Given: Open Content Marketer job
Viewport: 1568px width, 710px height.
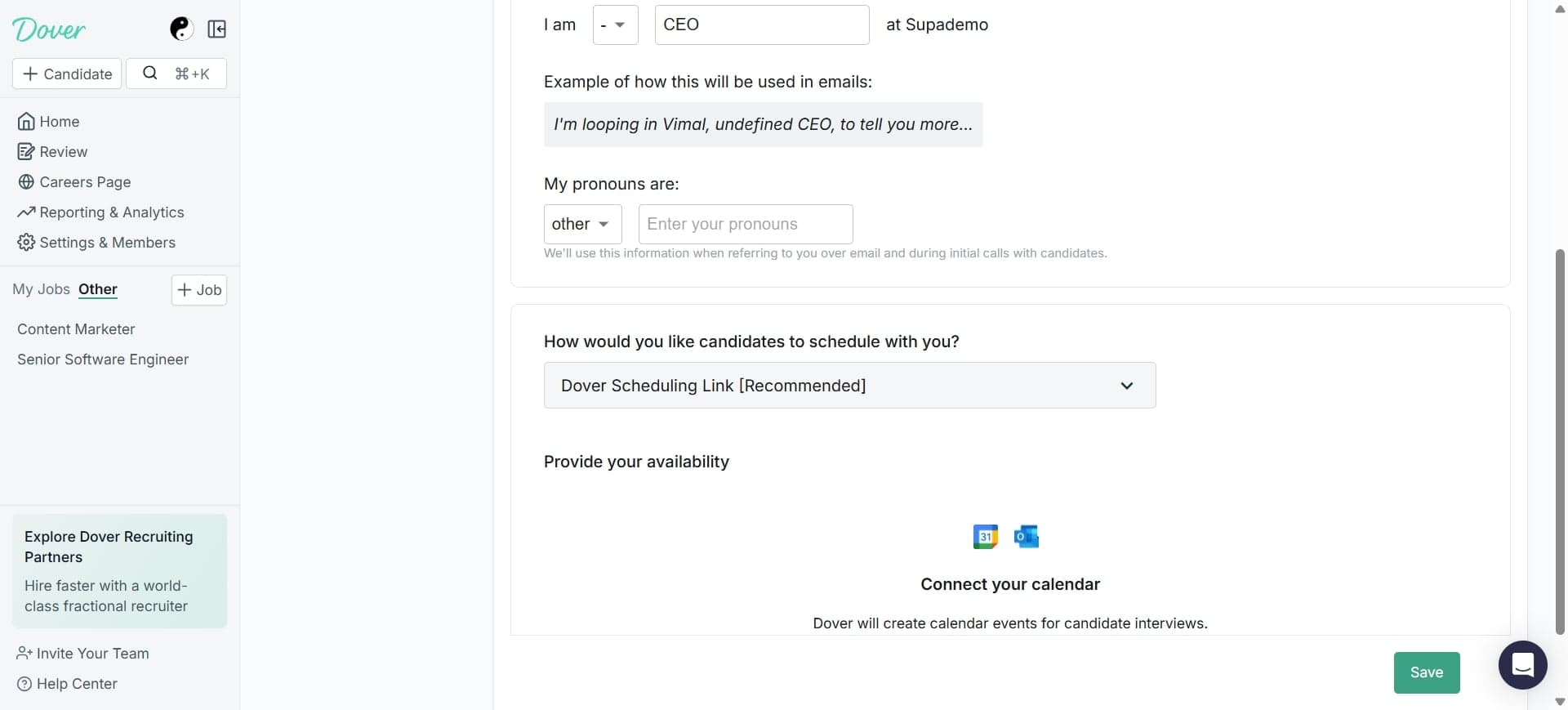Looking at the screenshot, I should (x=76, y=329).
